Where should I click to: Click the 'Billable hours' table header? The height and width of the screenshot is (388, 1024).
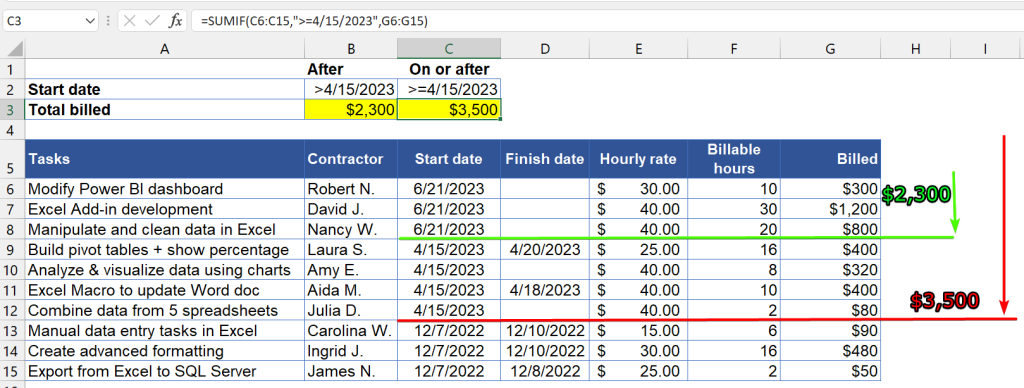[x=734, y=159]
